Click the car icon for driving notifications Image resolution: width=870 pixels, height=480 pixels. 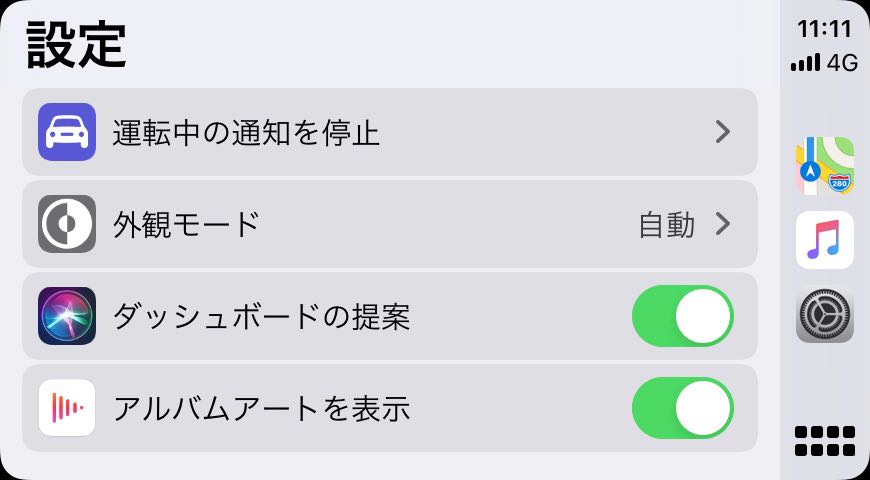(67, 132)
